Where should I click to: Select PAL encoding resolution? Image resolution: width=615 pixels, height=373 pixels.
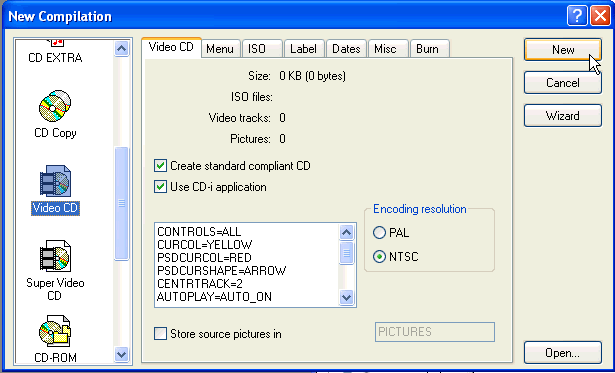click(379, 233)
